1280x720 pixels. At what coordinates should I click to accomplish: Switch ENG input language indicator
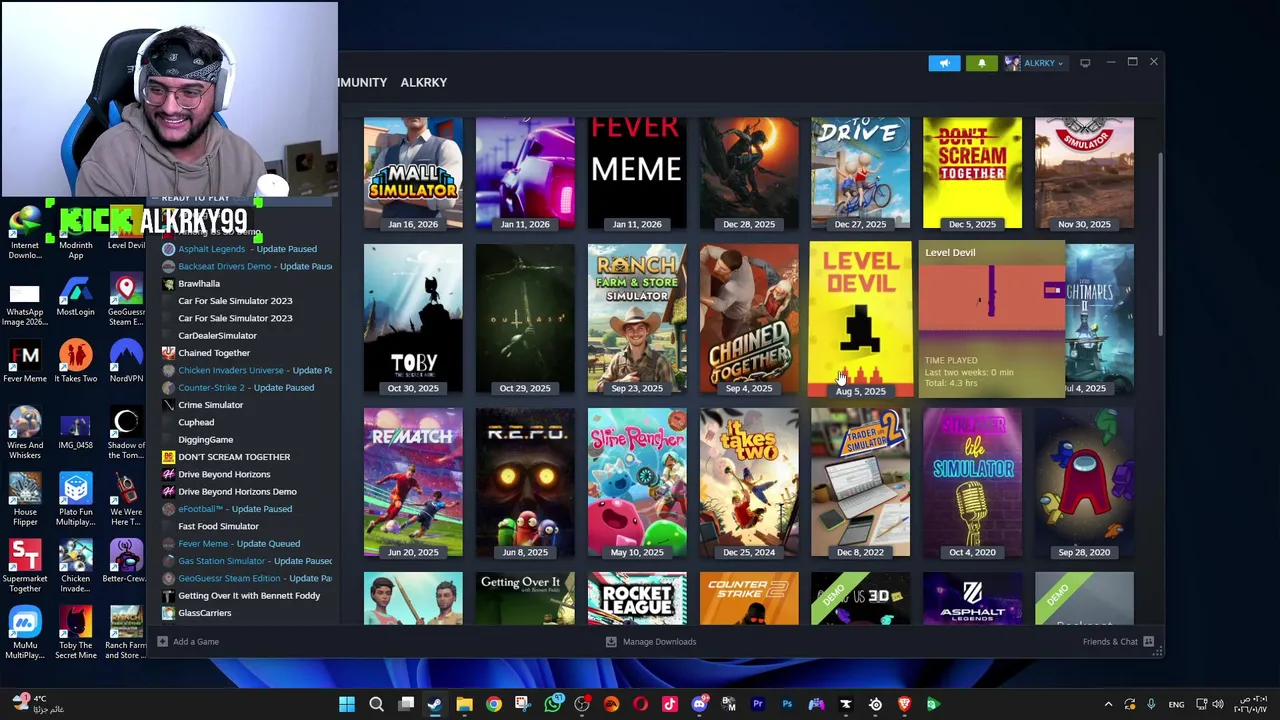pos(1177,705)
